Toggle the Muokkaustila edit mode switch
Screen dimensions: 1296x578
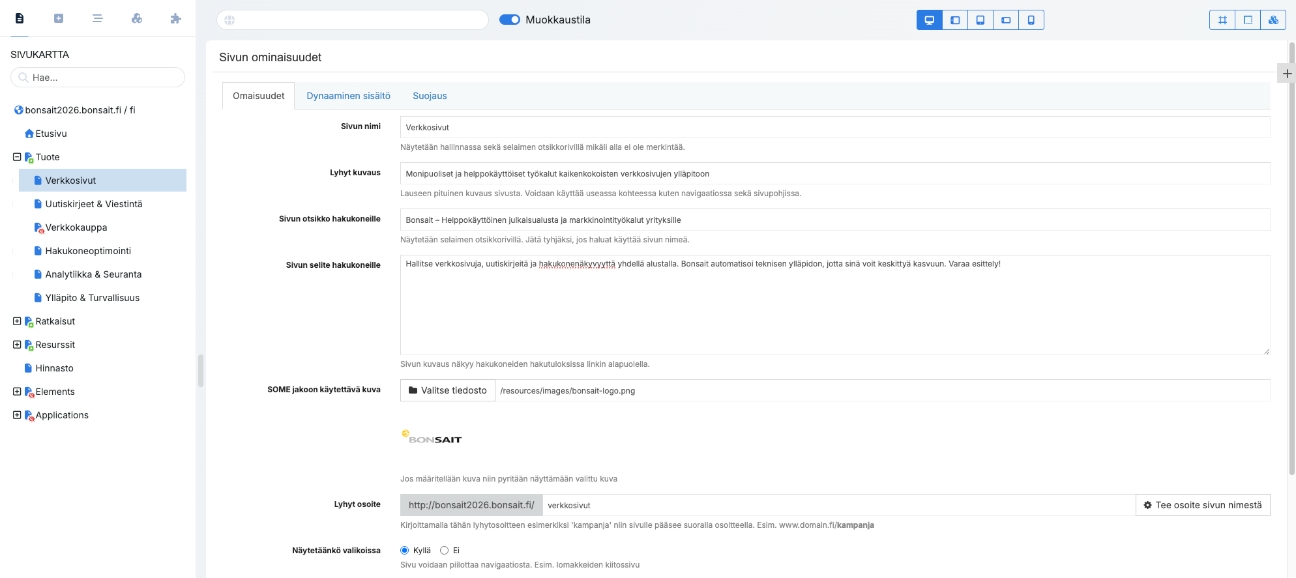[509, 20]
